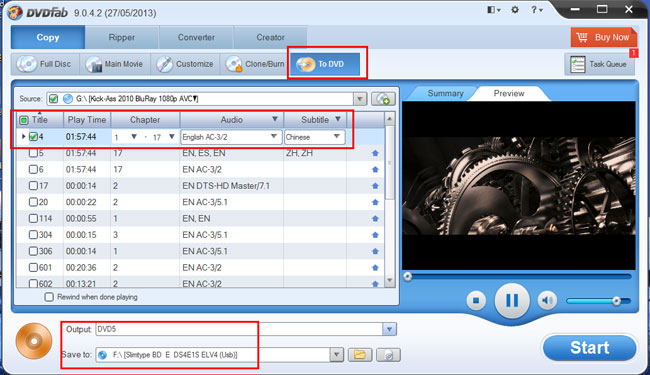This screenshot has height=375, width=650.
Task: Mute the preview volume speaker
Action: tap(547, 300)
